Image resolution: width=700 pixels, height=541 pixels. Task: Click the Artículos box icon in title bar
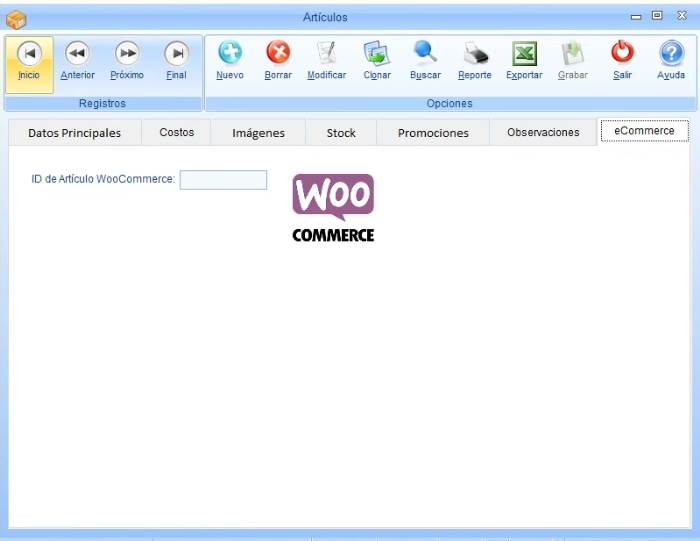tap(16, 19)
